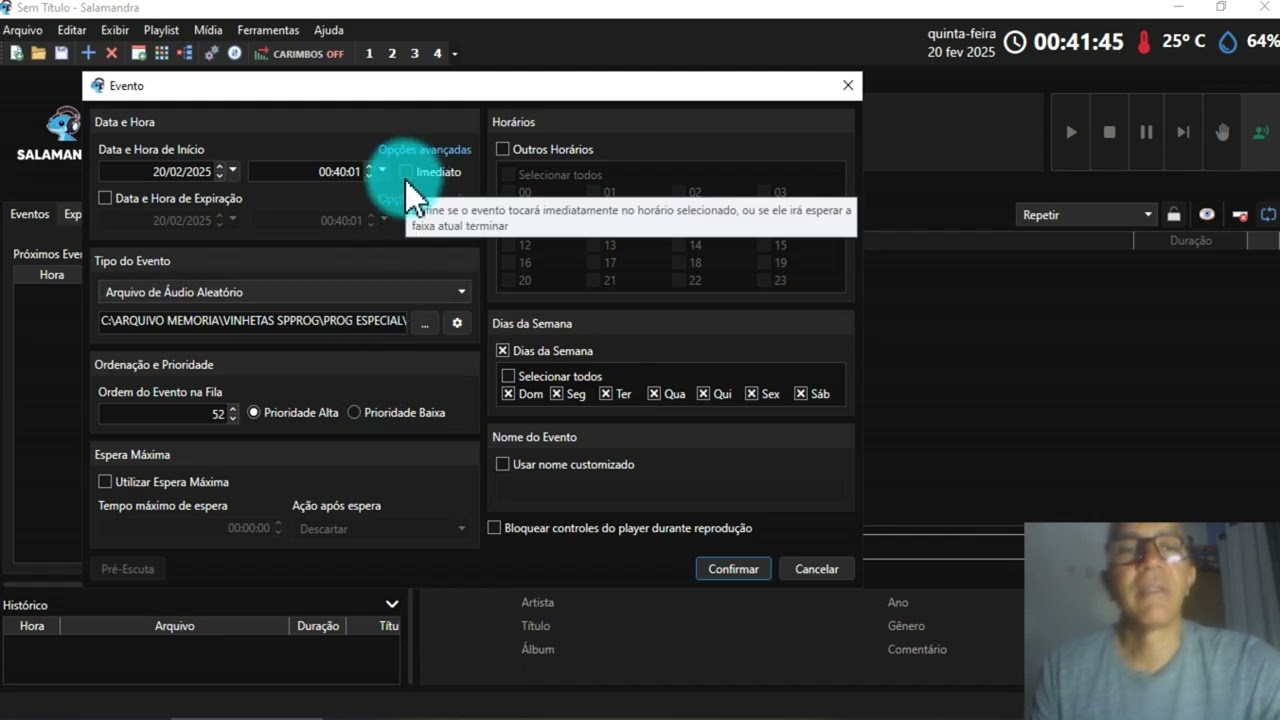Click the Confirmar button
This screenshot has width=1280, height=720.
tap(733, 569)
